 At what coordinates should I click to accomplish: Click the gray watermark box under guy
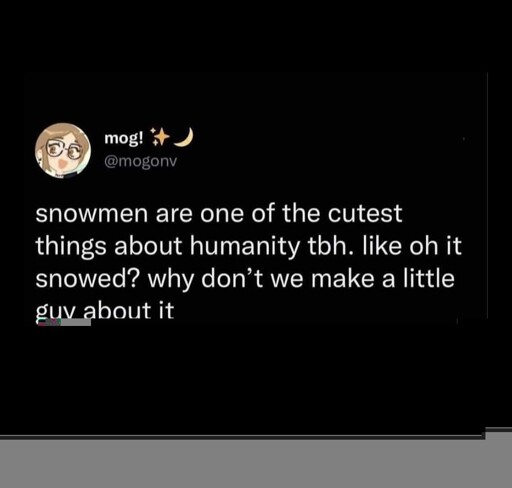click(x=63, y=322)
